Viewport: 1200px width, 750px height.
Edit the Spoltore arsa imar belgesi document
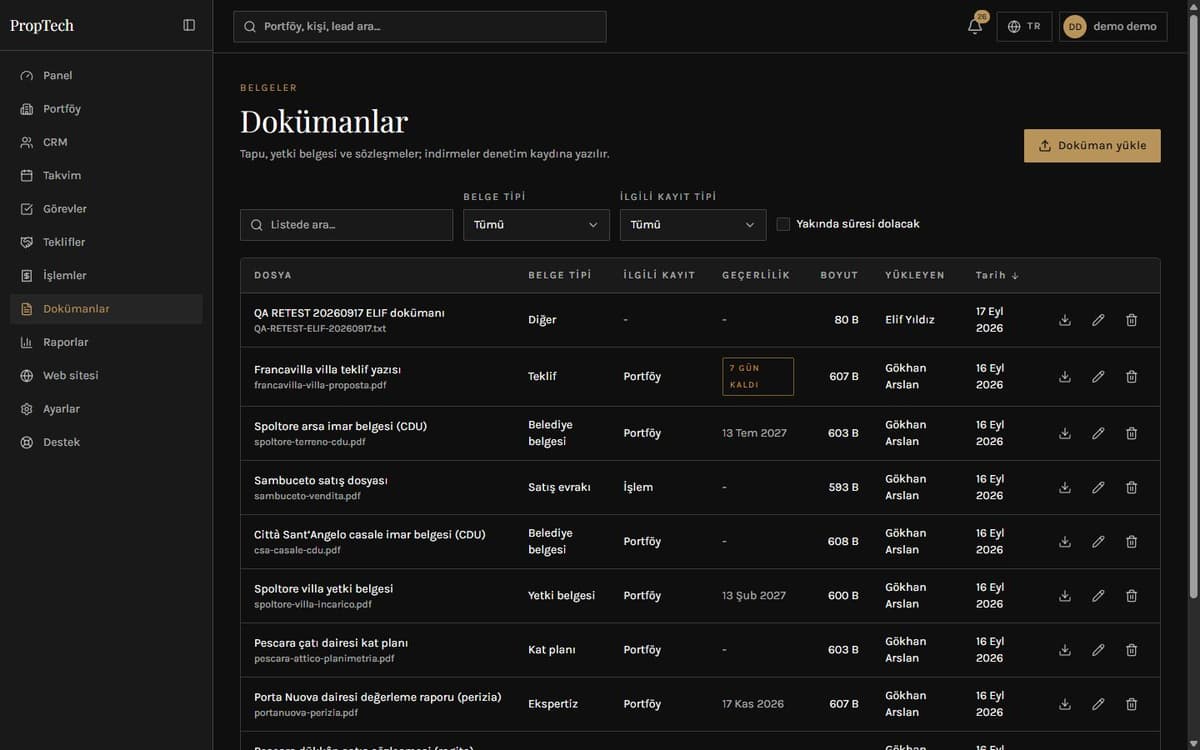1098,434
